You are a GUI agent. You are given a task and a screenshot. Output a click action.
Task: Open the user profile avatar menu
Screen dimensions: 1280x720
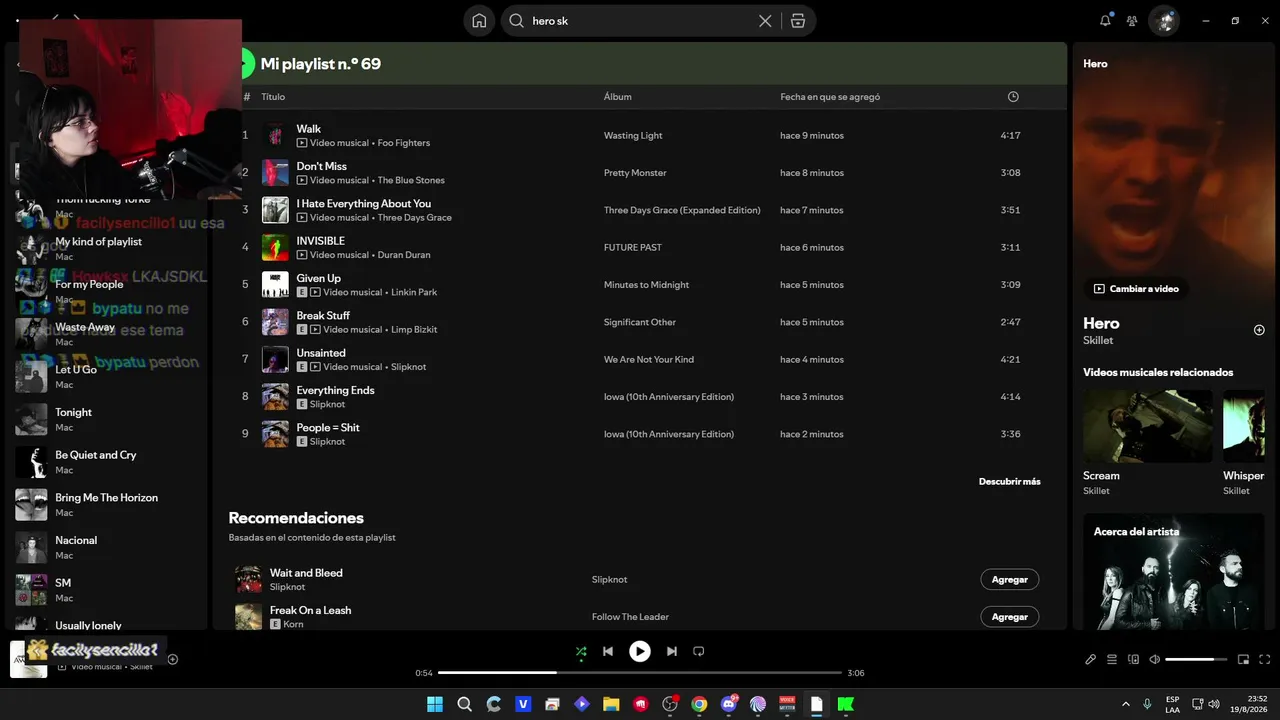tap(1164, 21)
